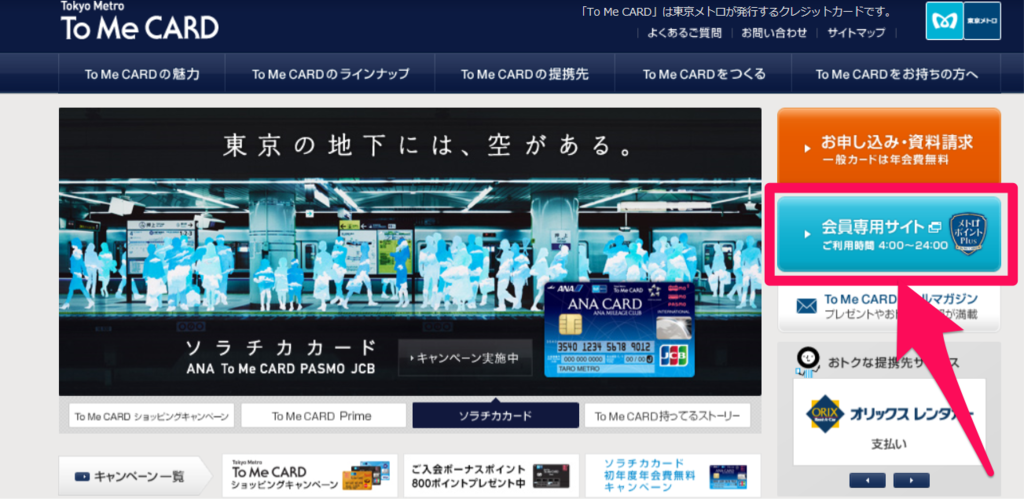This screenshot has height=499, width=1024.
Task: Open ショッピングキャンペーン bottom banner
Action: pos(310,475)
